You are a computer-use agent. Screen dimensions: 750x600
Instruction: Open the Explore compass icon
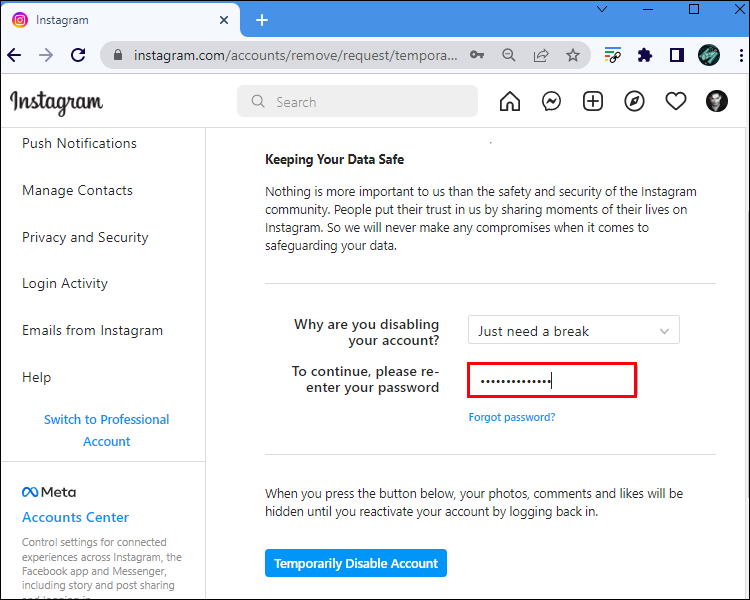point(634,101)
